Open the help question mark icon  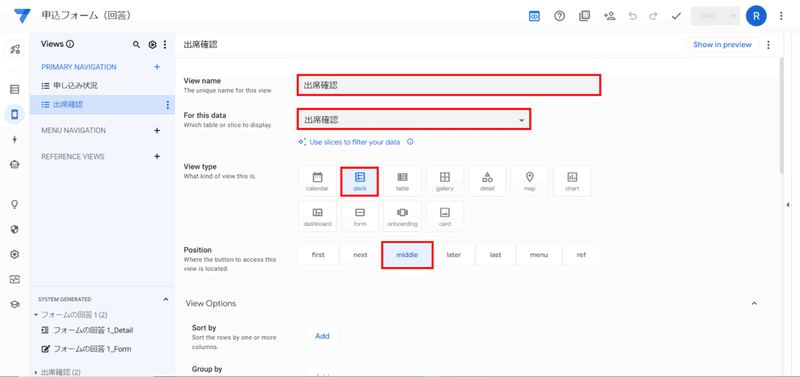click(x=560, y=16)
